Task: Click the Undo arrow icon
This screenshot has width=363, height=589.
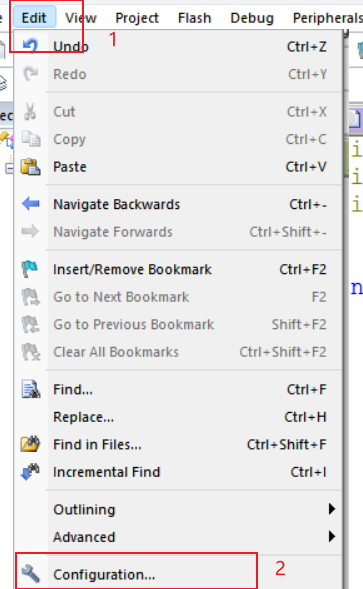Action: coord(30,47)
